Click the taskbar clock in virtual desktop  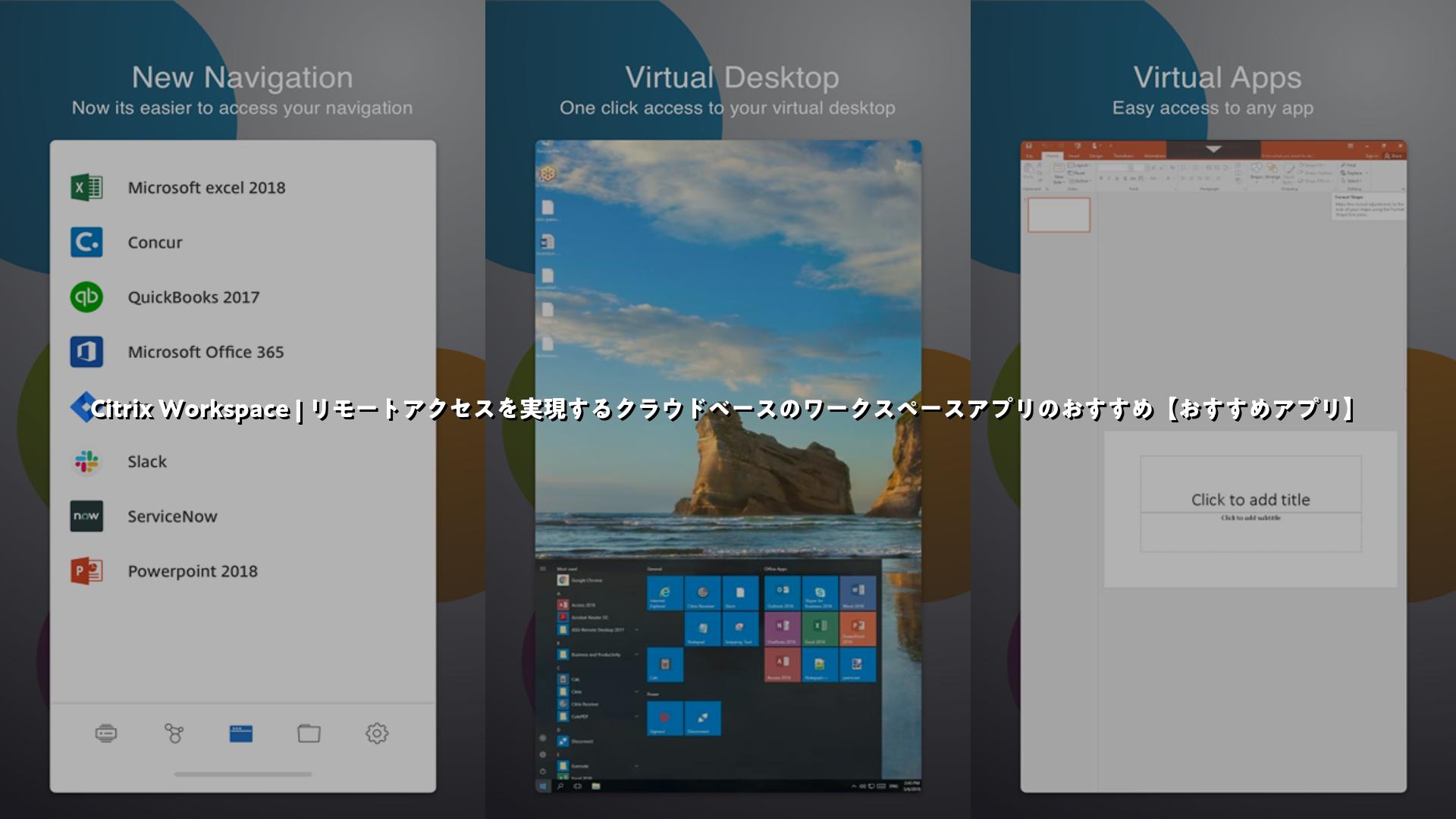pyautogui.click(x=911, y=786)
